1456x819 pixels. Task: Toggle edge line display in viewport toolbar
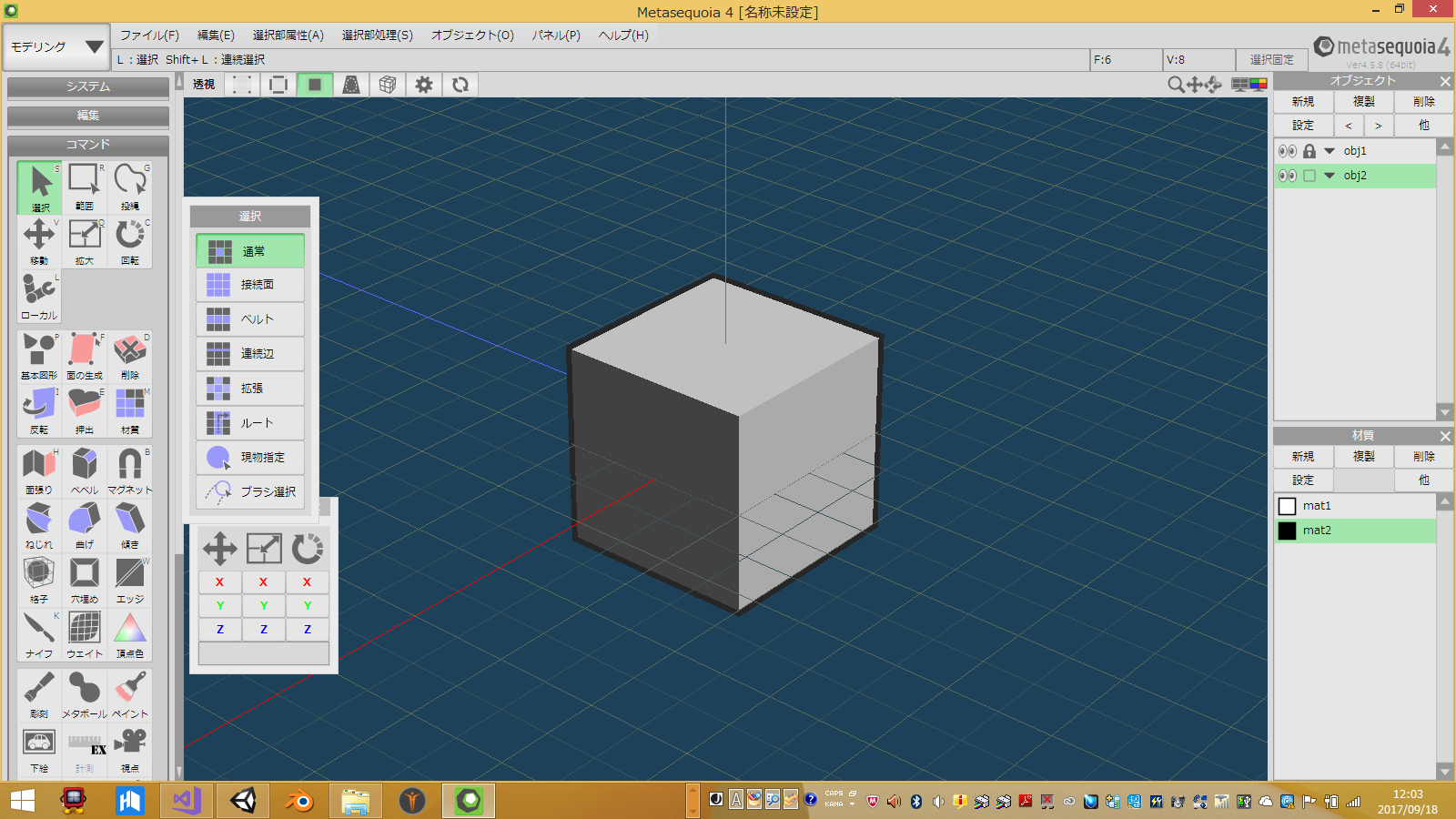tap(278, 85)
